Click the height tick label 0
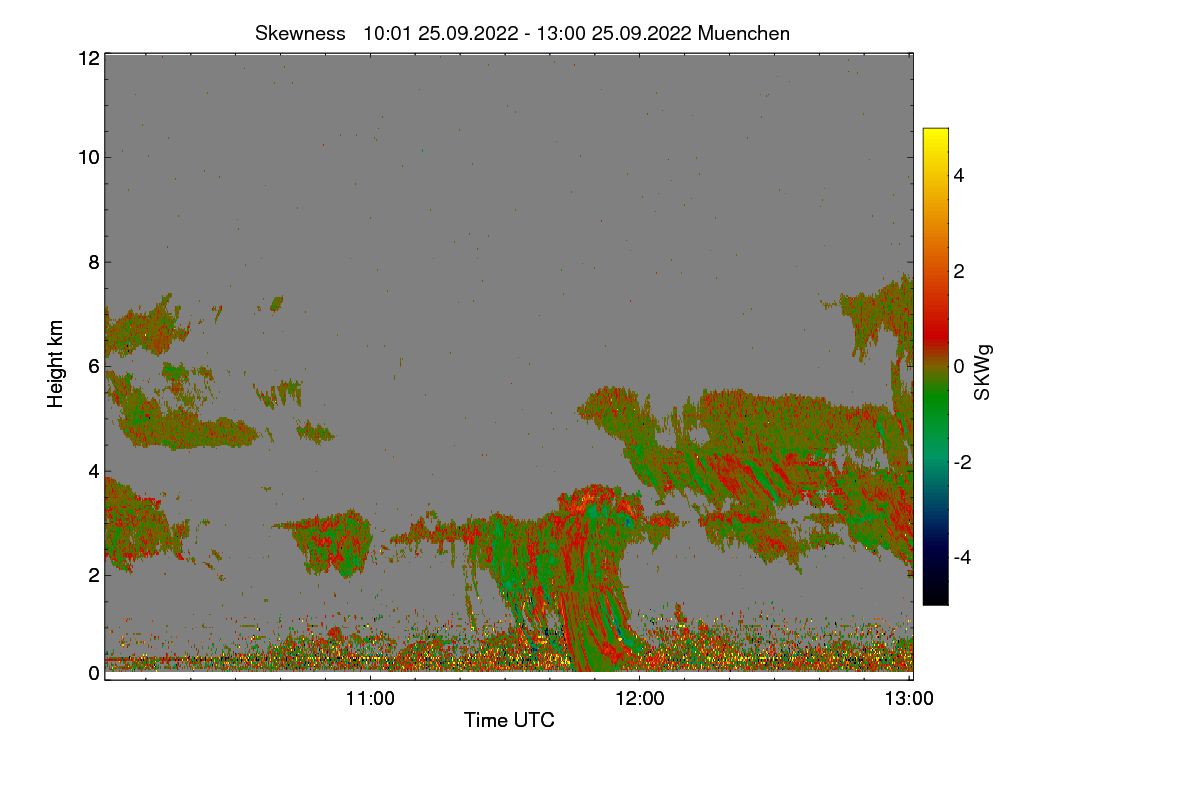 click(94, 673)
